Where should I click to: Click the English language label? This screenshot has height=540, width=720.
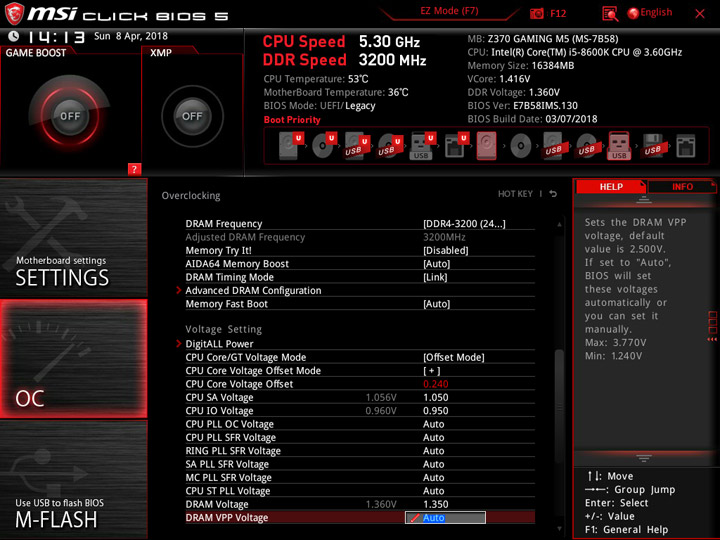tap(656, 12)
